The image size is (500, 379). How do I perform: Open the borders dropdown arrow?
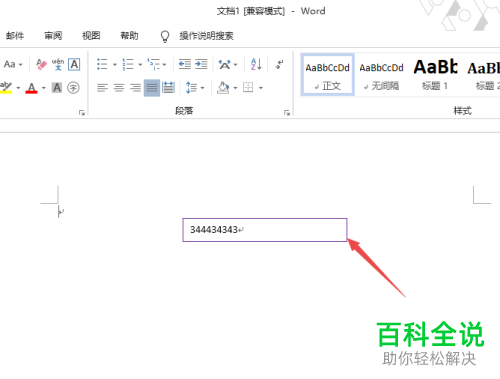pos(261,88)
